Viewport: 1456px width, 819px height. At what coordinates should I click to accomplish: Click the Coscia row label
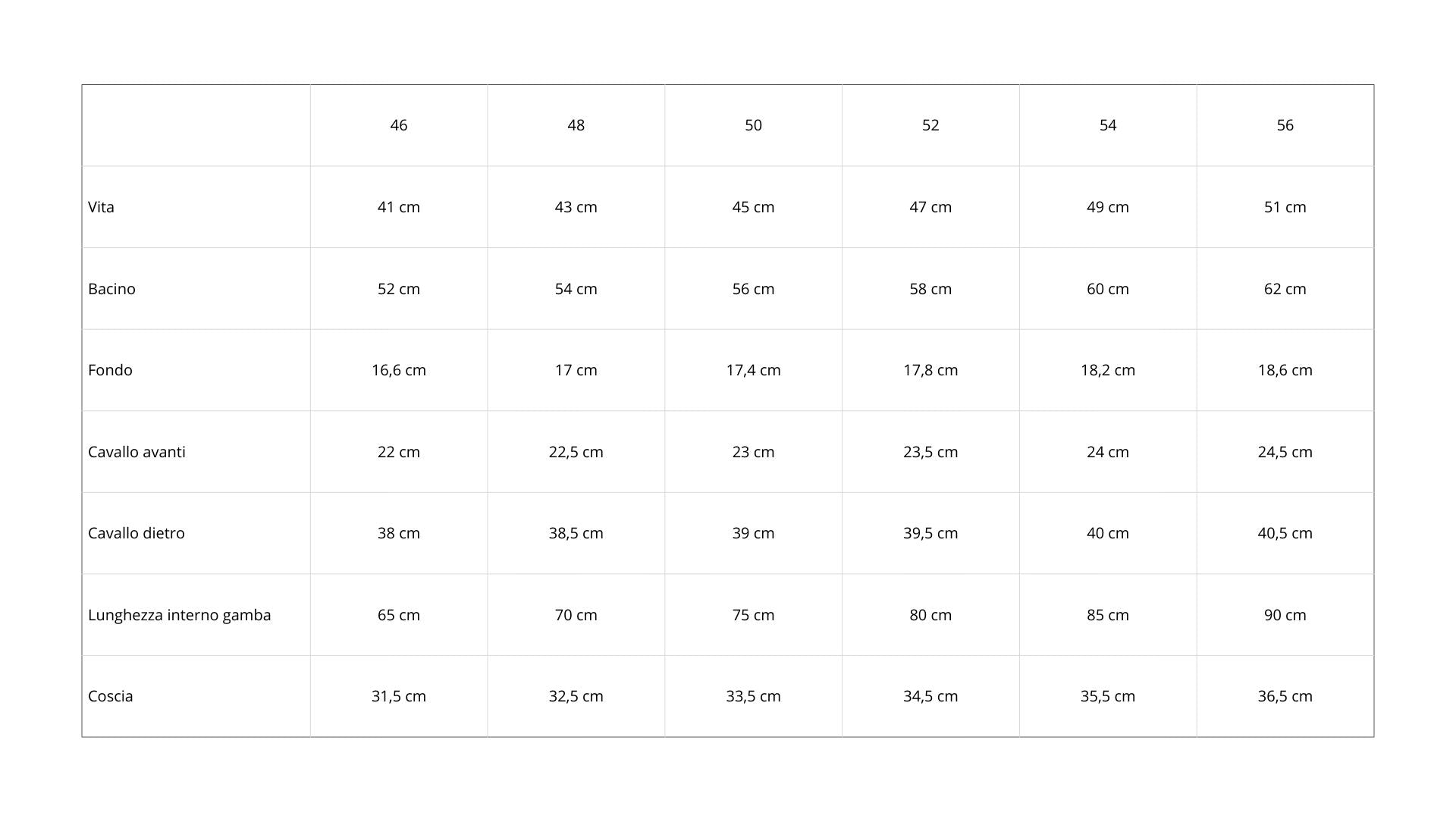coord(111,696)
